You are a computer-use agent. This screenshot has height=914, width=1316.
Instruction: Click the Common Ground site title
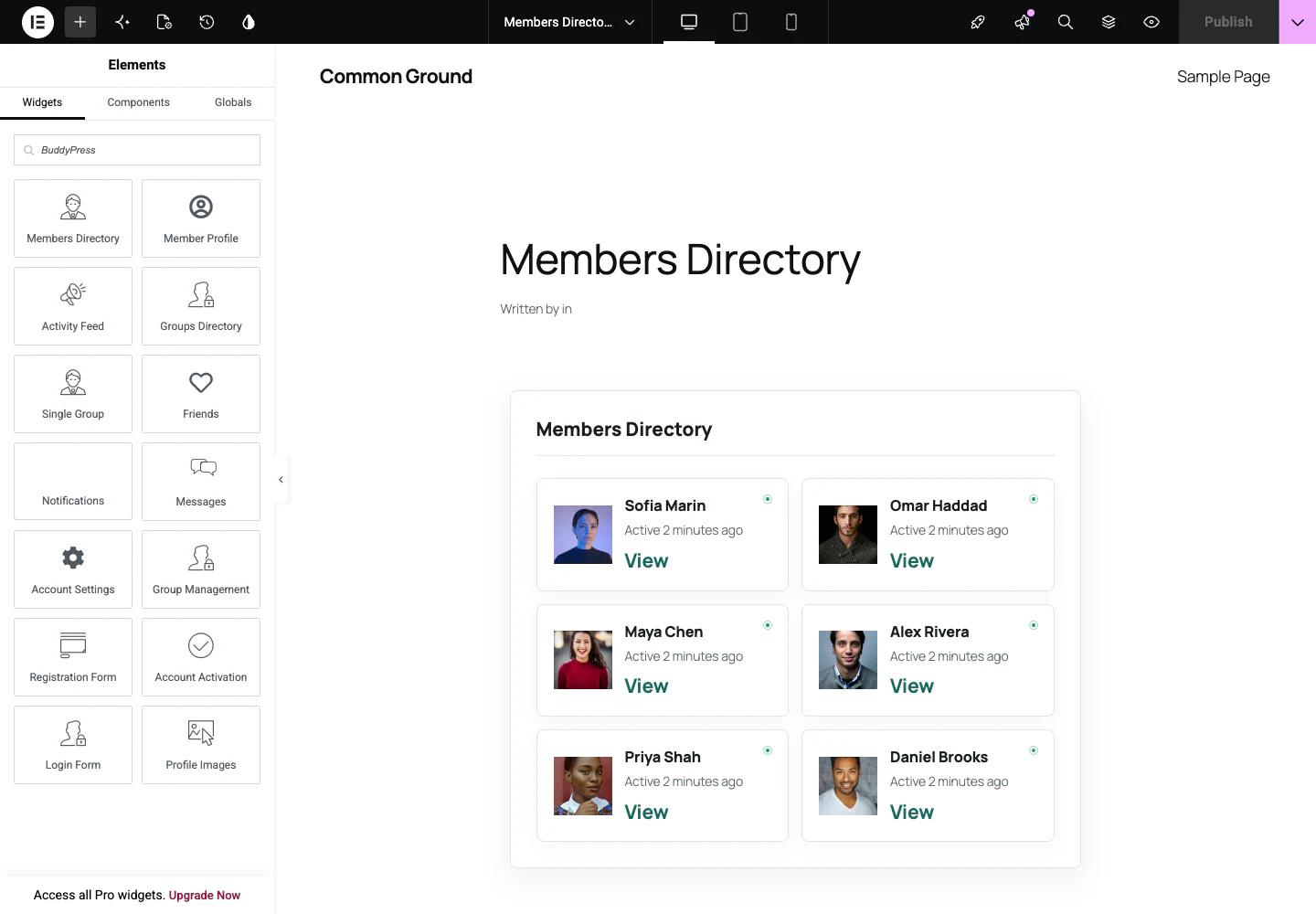[x=396, y=77]
